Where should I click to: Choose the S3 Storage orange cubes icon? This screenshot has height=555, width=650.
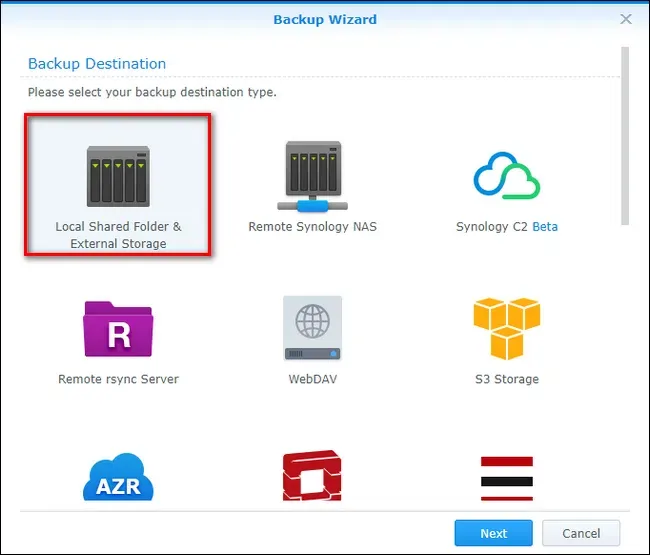pos(506,328)
